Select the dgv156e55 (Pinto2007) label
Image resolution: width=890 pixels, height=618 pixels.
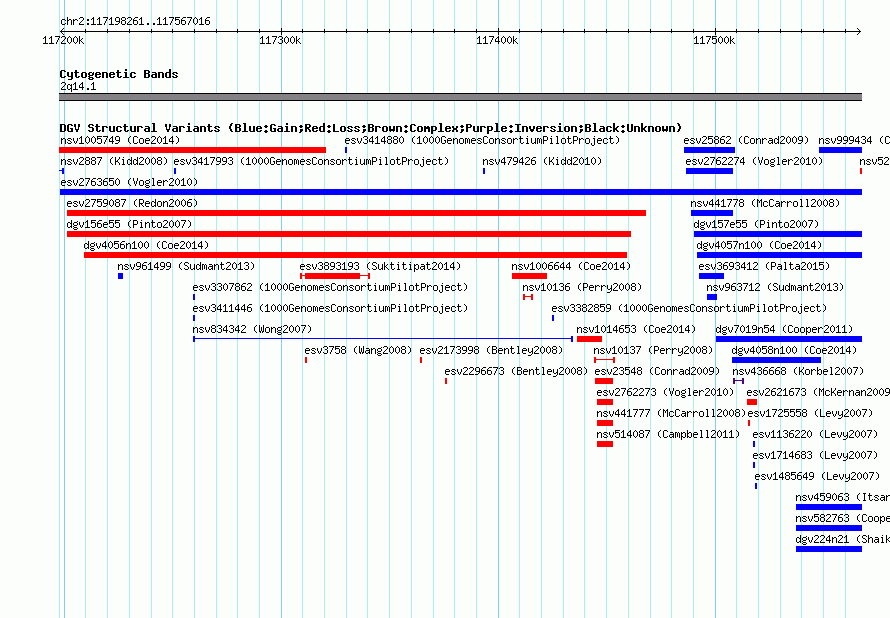tap(129, 224)
